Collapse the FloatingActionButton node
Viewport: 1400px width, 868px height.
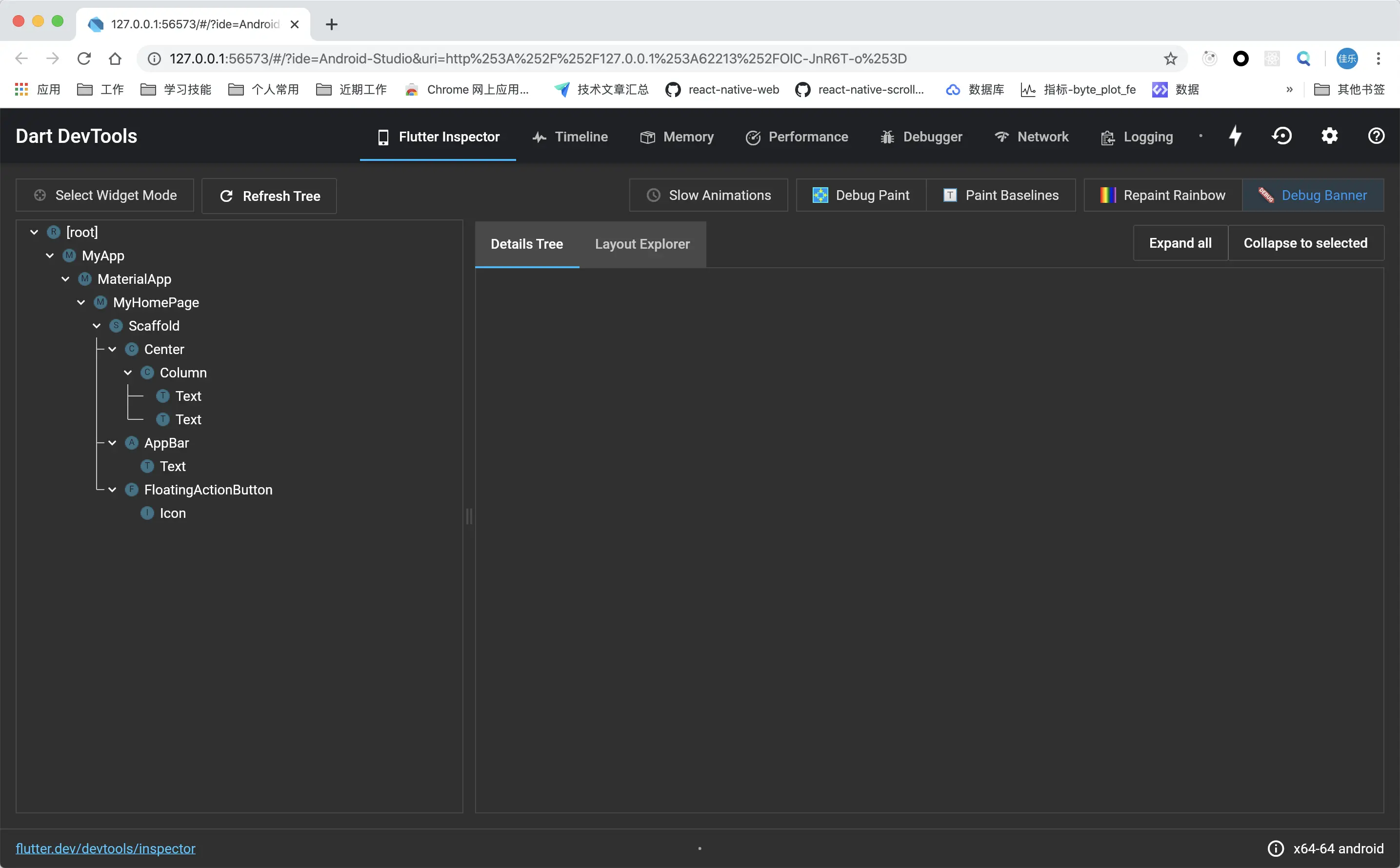pos(112,490)
